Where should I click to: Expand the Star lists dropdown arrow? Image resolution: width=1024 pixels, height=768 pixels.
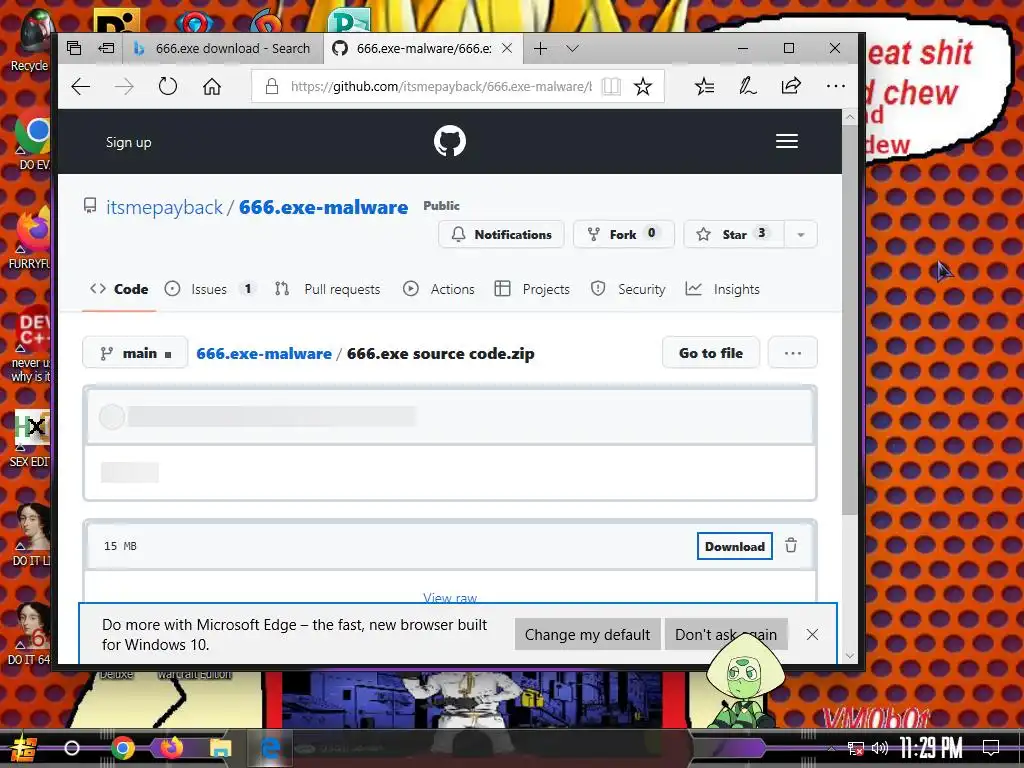801,234
